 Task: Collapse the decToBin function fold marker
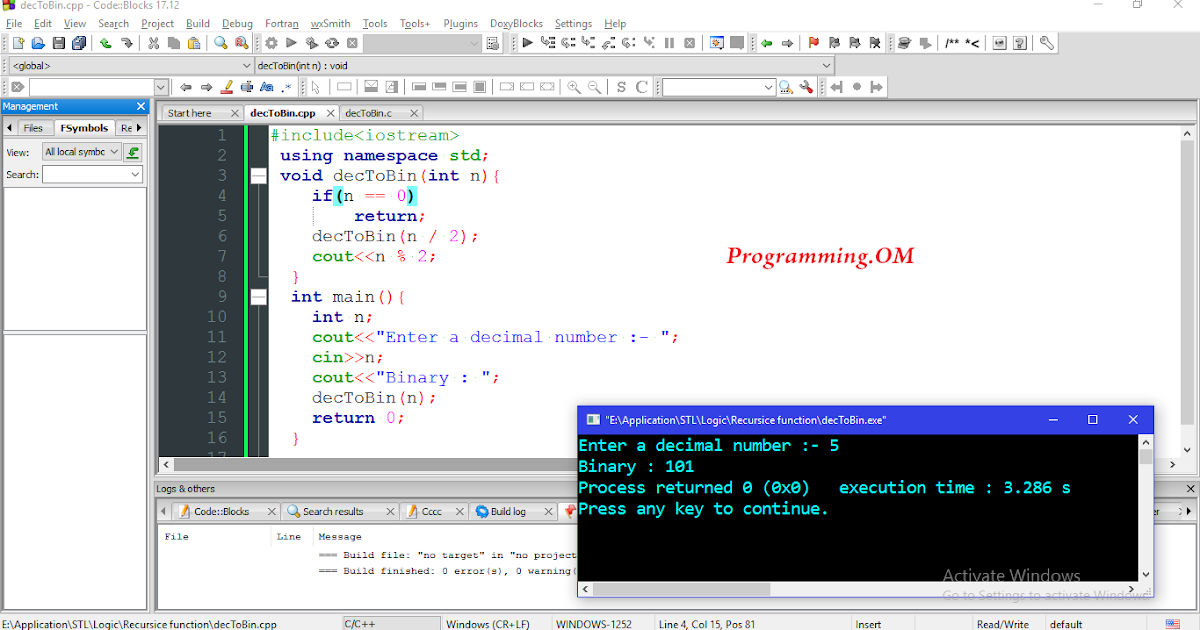click(x=259, y=176)
